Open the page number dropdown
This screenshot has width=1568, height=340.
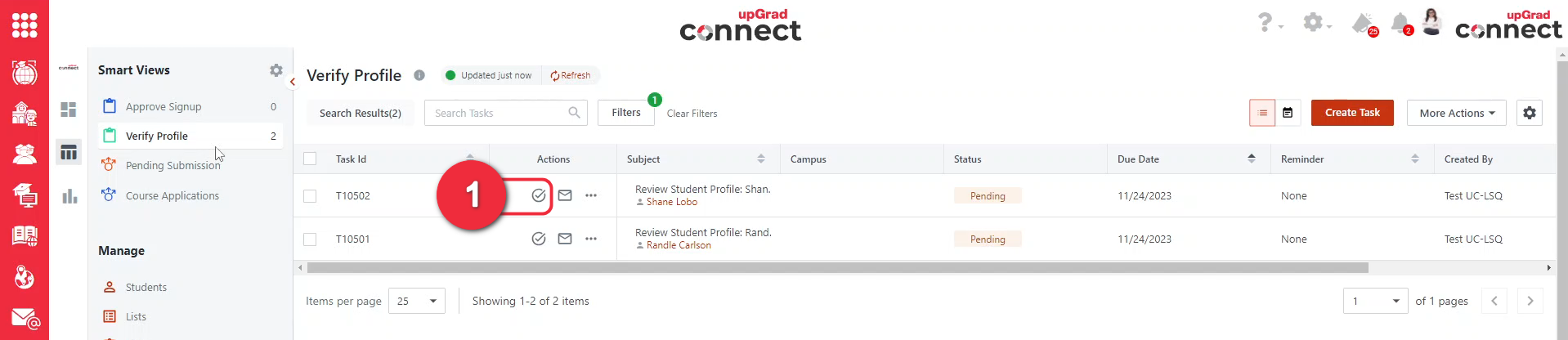pyautogui.click(x=1375, y=301)
